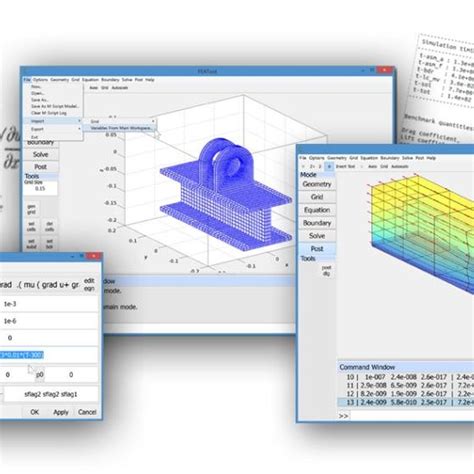
Task: Click the field containing 1e-3
Action: (x=49, y=304)
